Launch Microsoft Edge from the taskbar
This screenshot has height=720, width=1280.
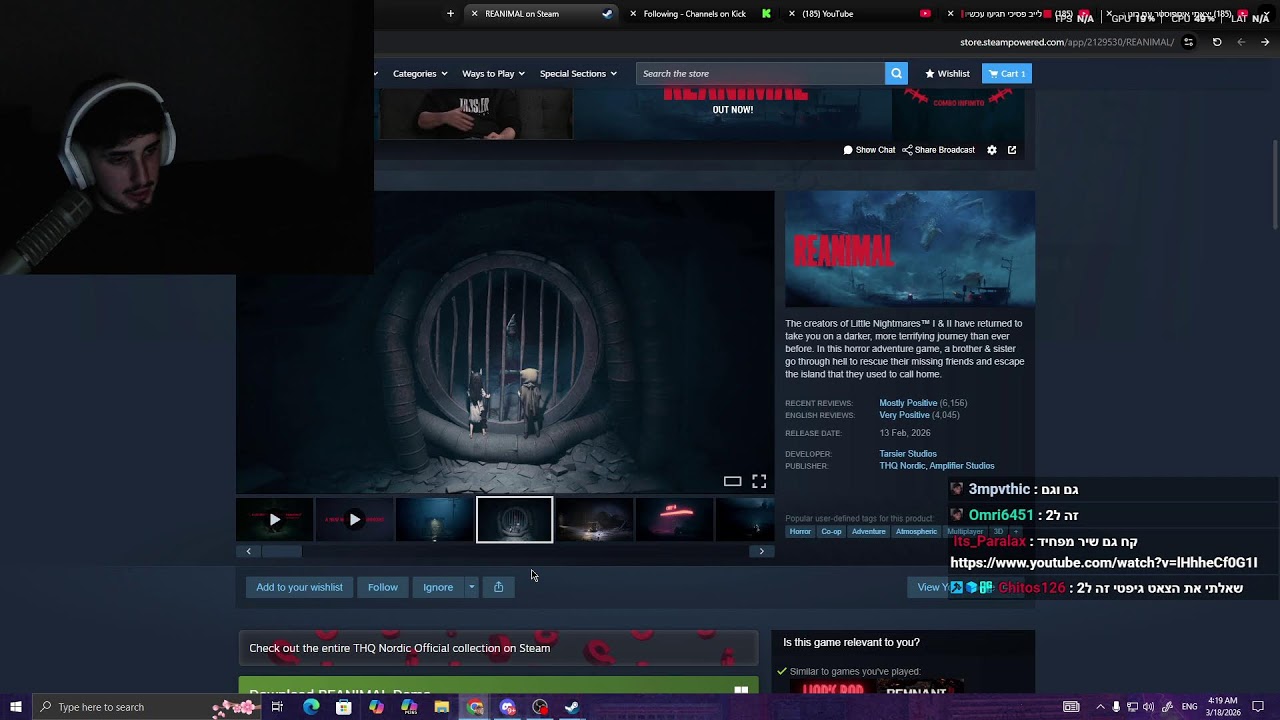point(311,707)
